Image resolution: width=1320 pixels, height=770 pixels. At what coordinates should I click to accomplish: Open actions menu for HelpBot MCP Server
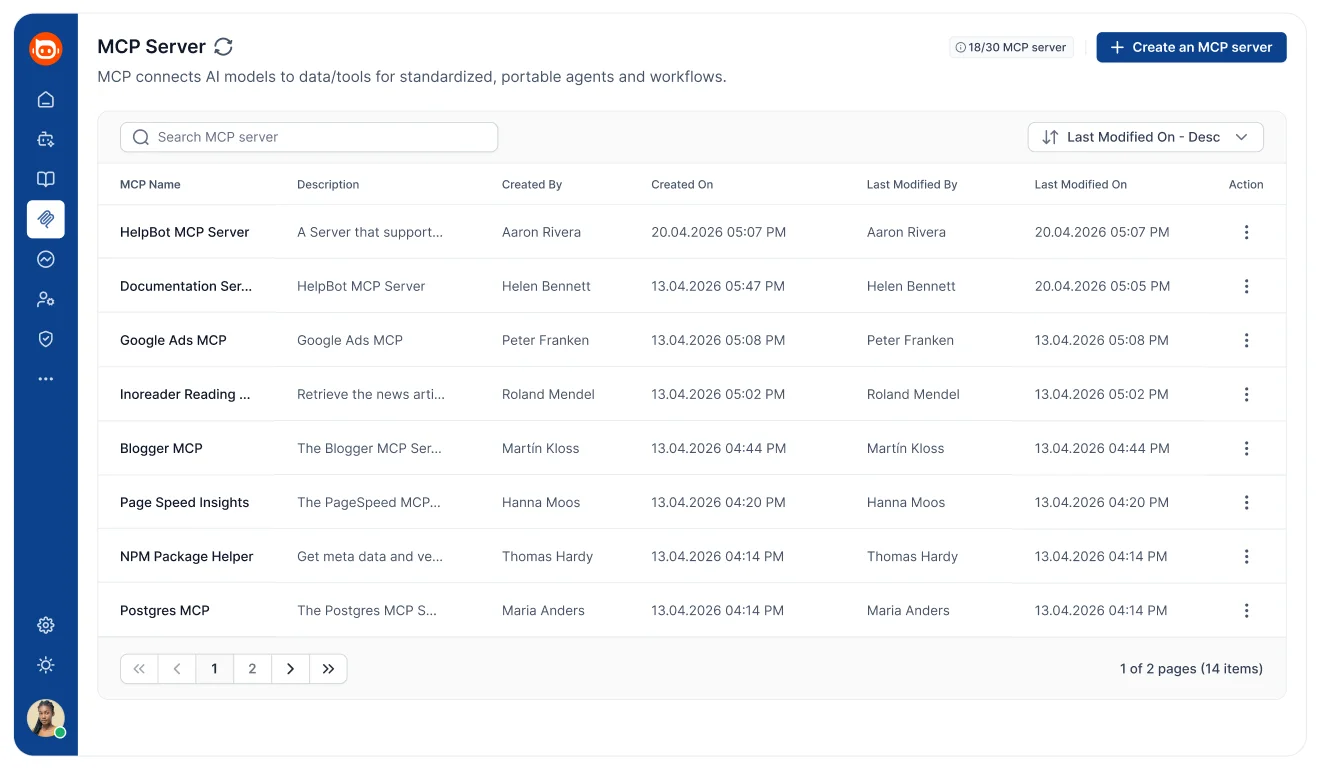click(1246, 232)
